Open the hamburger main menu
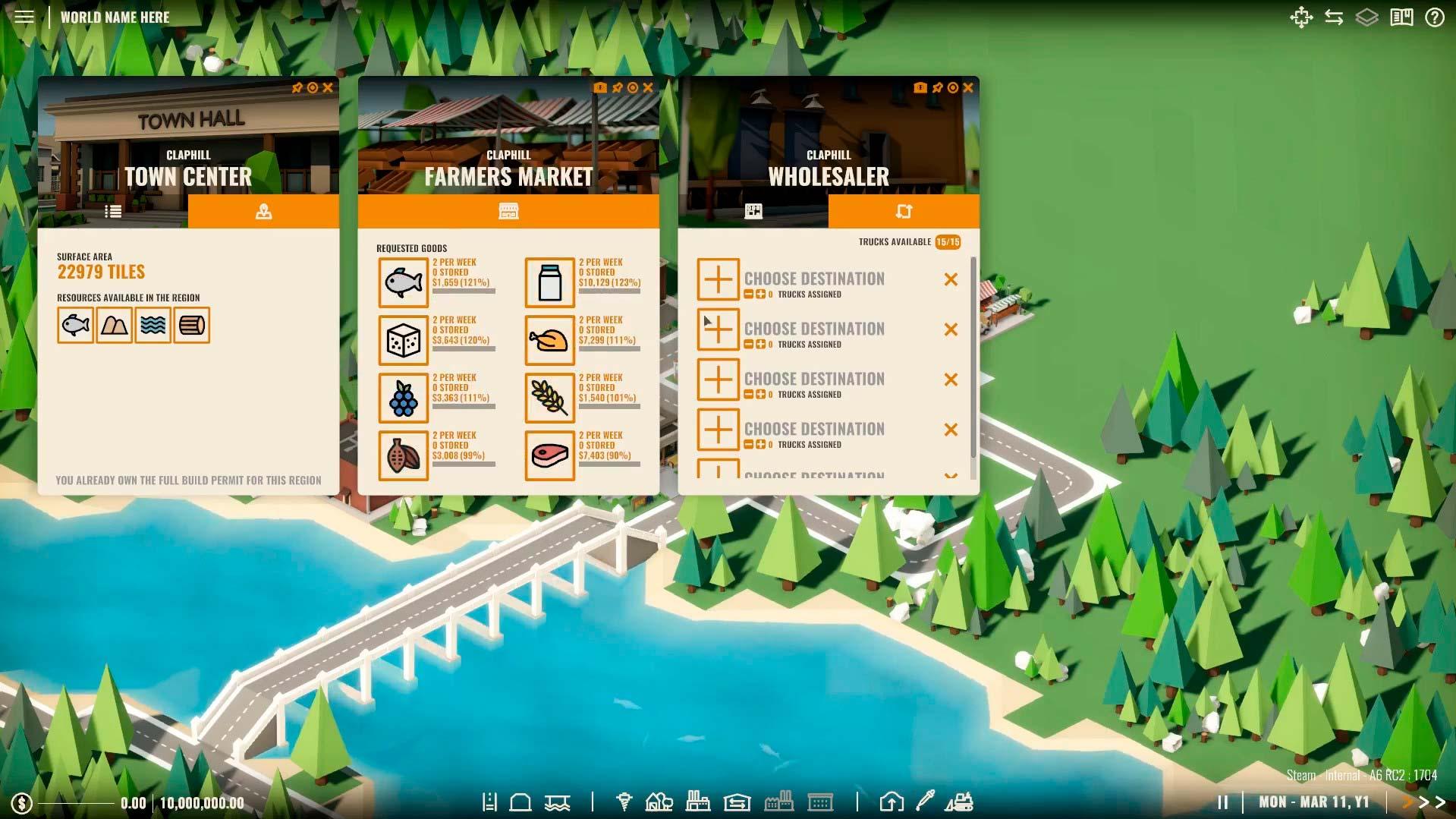This screenshot has height=819, width=1456. point(24,17)
